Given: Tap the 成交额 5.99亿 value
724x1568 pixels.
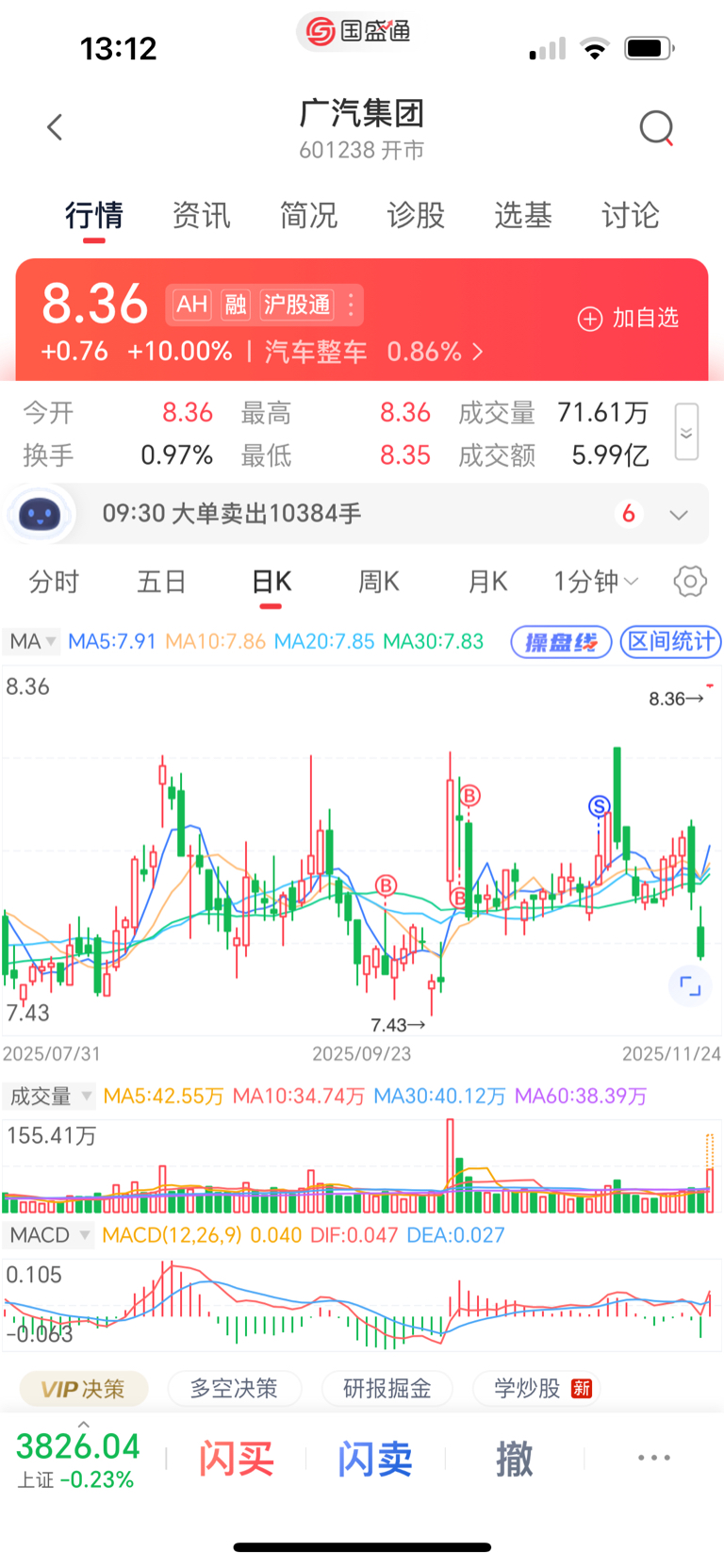Looking at the screenshot, I should 611,456.
